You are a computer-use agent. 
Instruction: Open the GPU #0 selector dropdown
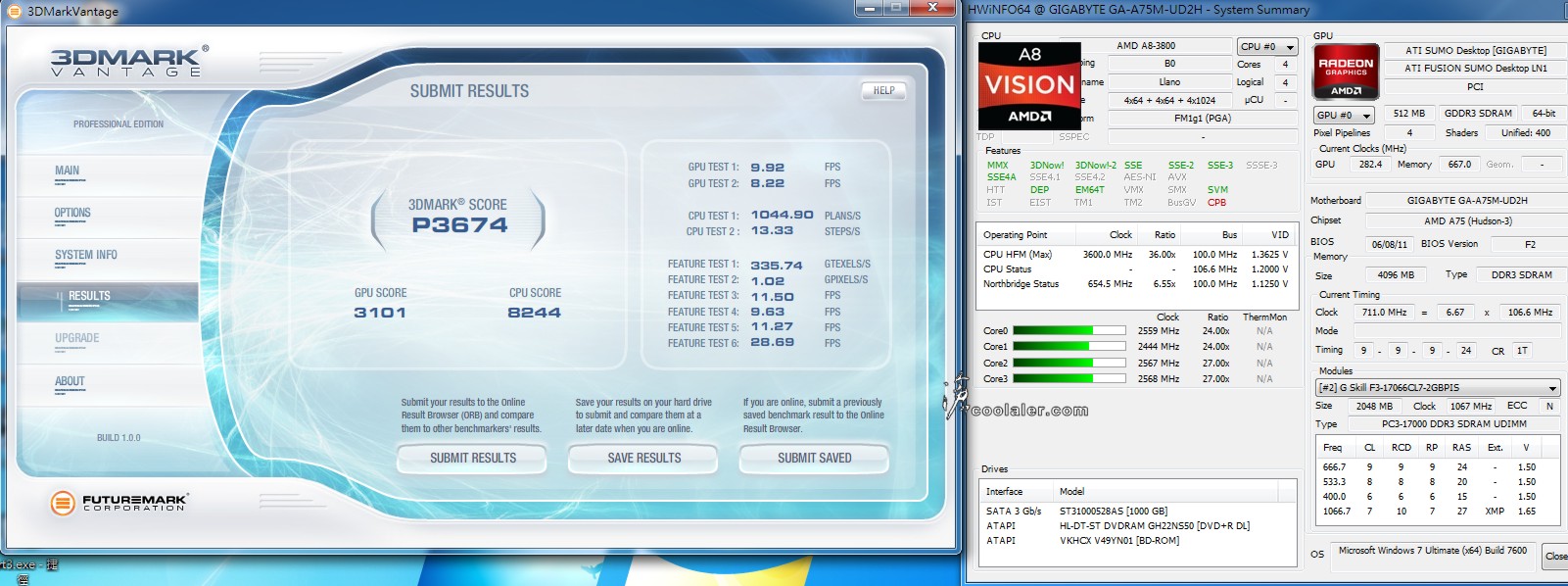pos(1344,116)
